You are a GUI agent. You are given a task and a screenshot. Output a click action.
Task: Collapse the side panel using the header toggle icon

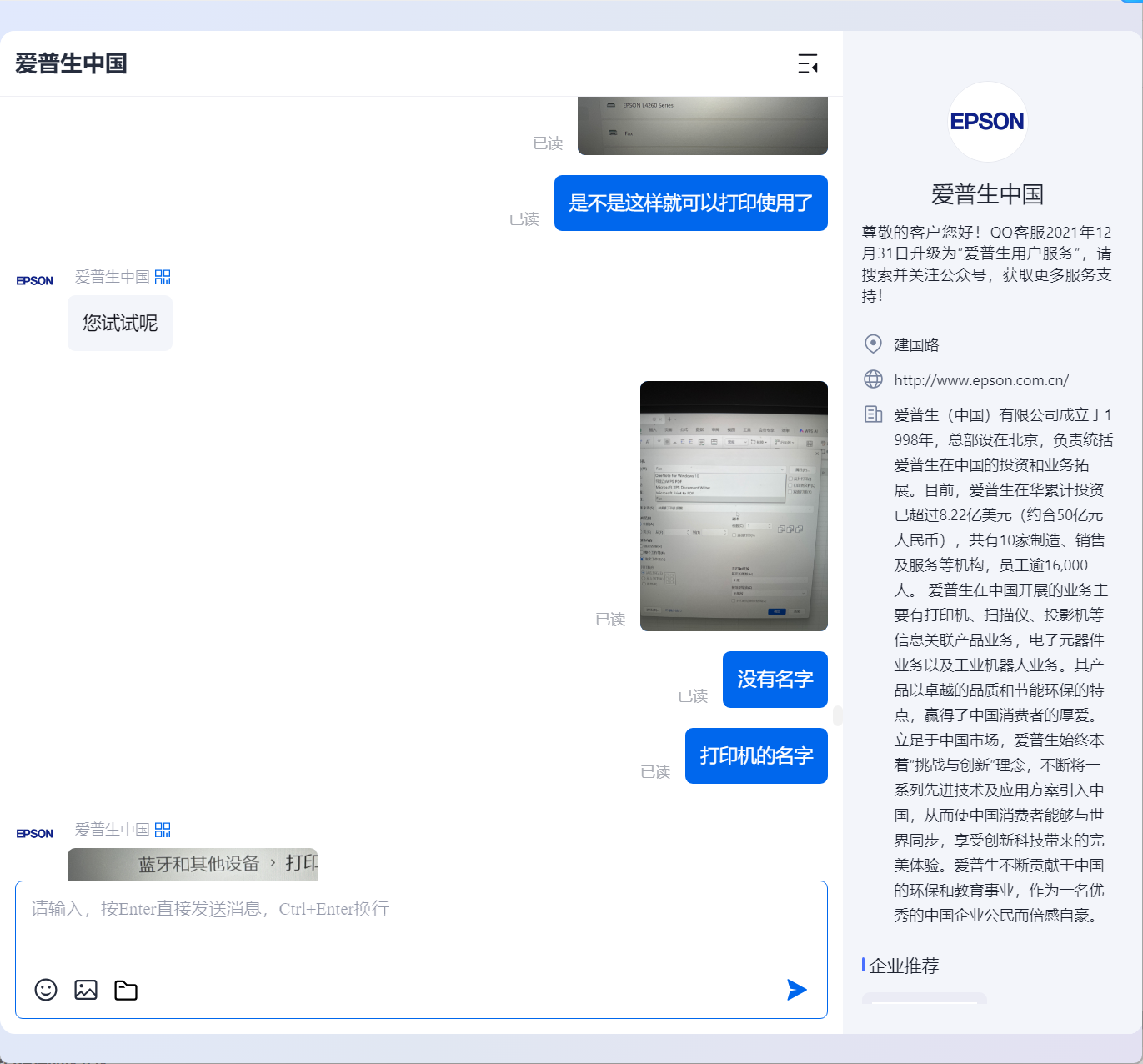coord(808,63)
